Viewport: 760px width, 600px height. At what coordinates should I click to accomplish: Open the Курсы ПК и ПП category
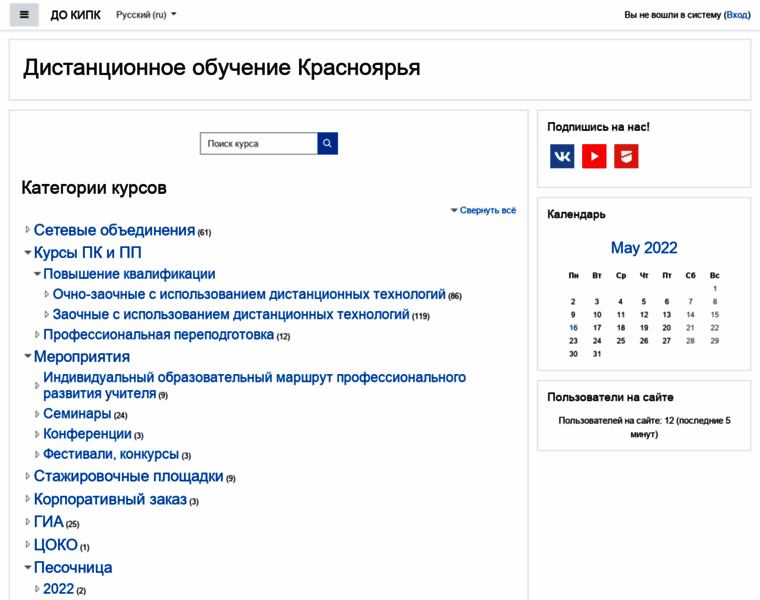(x=88, y=253)
